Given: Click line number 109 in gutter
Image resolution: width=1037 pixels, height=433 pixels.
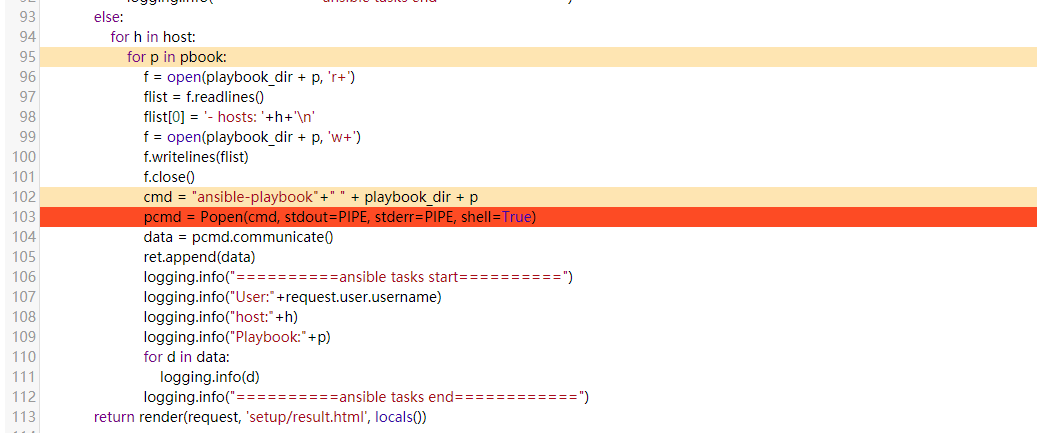Looking at the screenshot, I should tap(24, 336).
